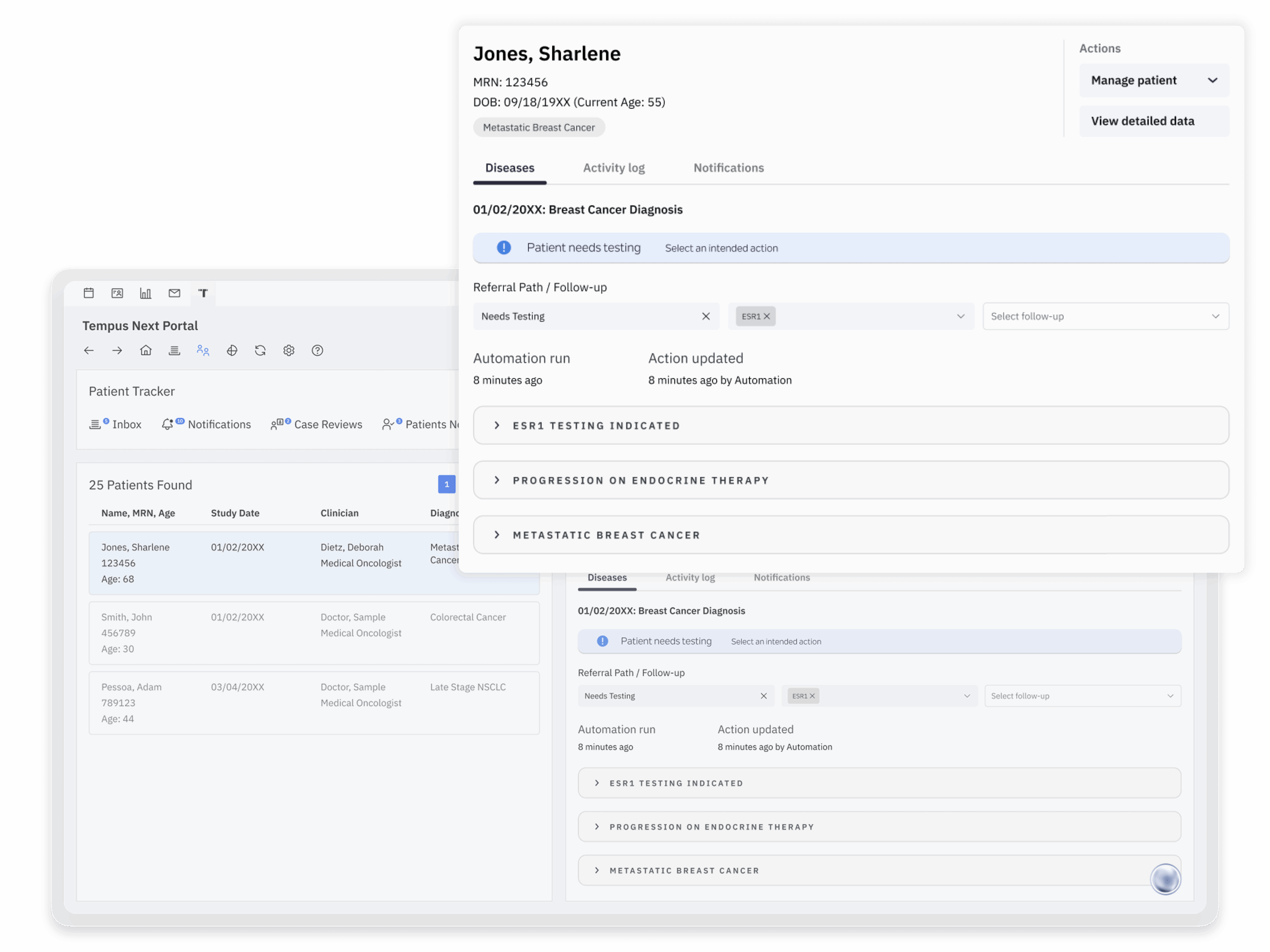
Task: Expand ESR1 Testing Indicated in front panel
Action: 851,425
